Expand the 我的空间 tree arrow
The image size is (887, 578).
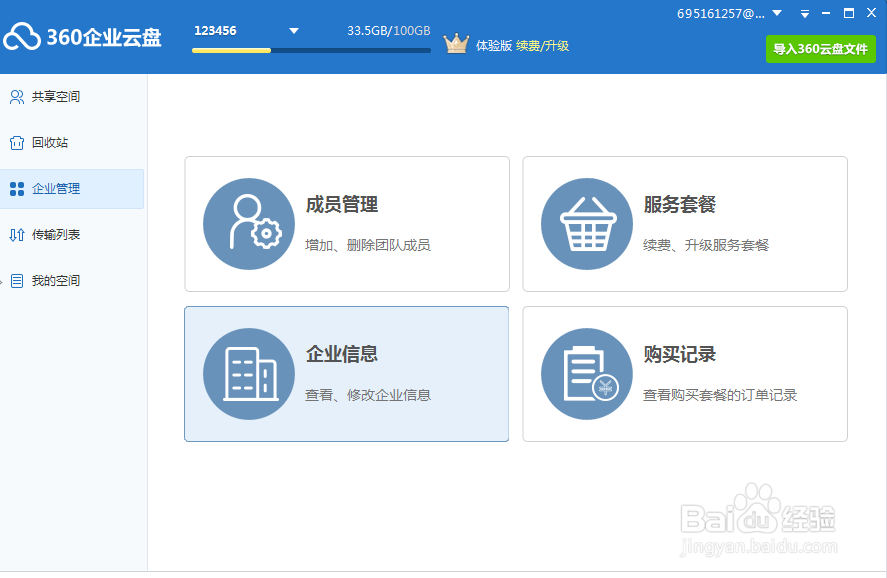tap(2, 281)
